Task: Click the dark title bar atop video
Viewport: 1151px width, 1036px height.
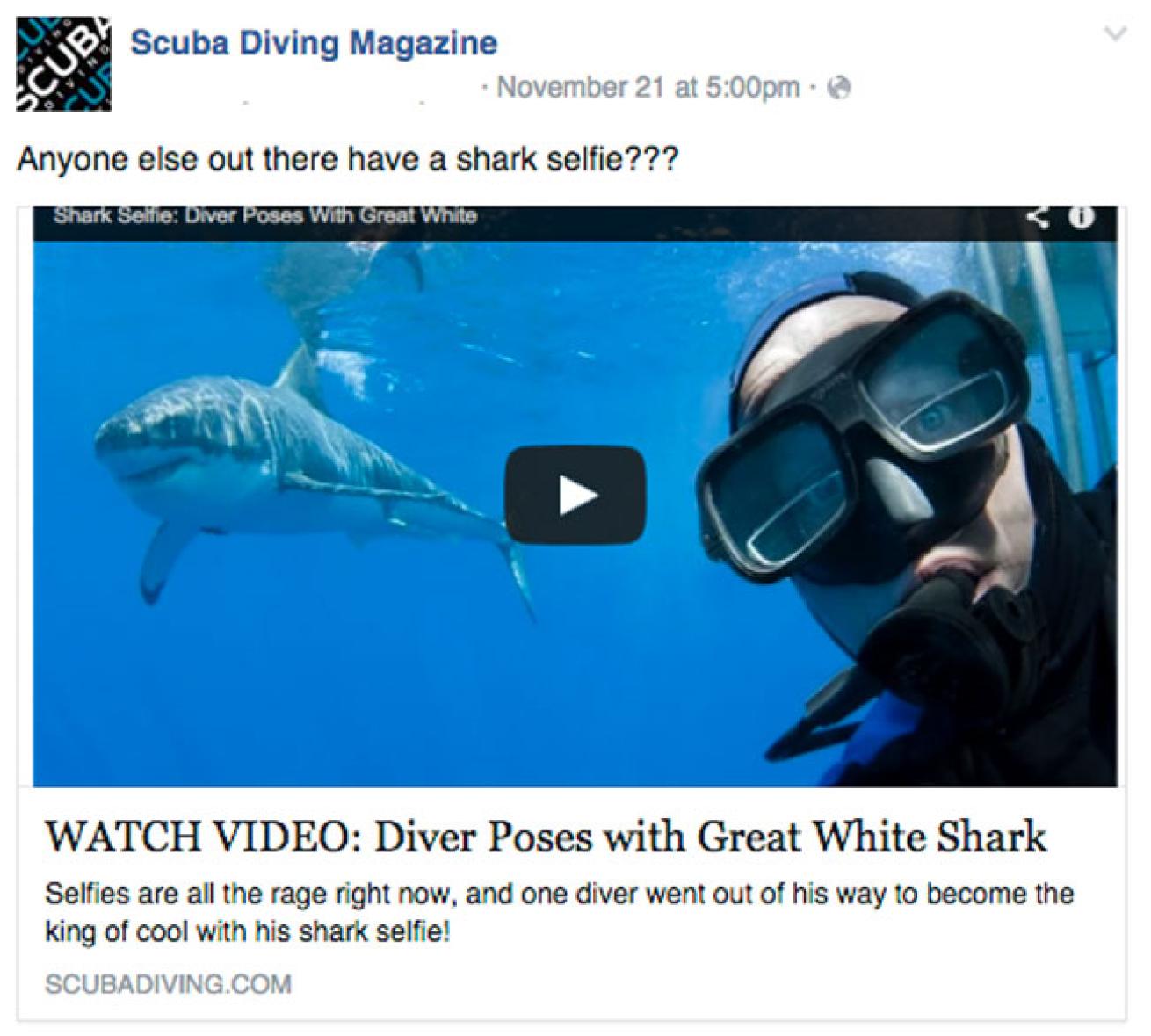Action: (575, 222)
